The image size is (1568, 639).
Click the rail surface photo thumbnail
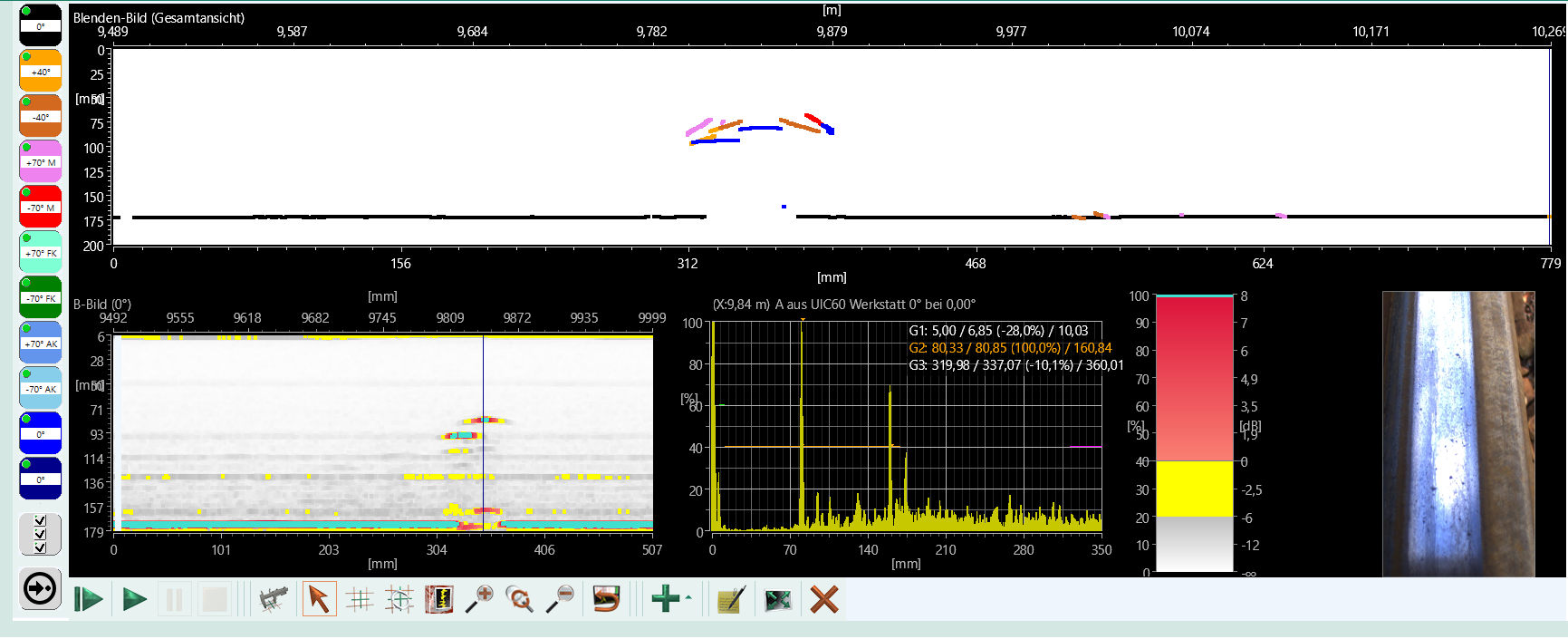tap(1457, 433)
